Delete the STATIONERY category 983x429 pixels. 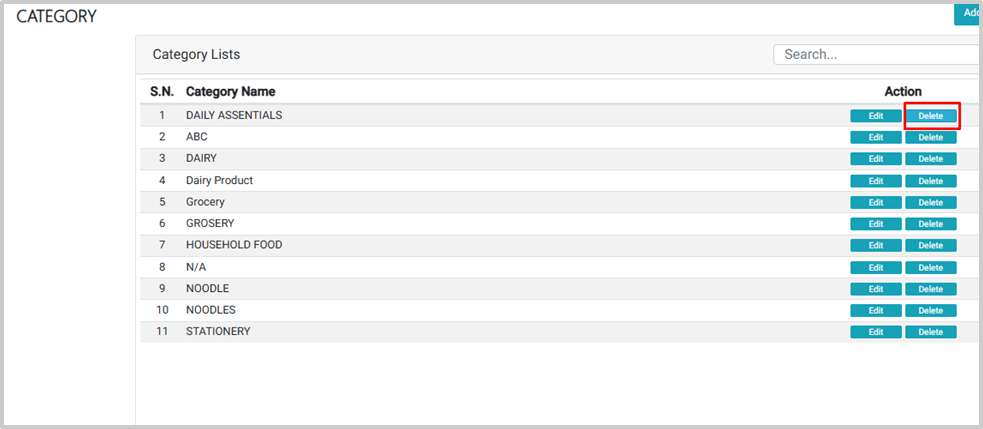[x=930, y=332]
